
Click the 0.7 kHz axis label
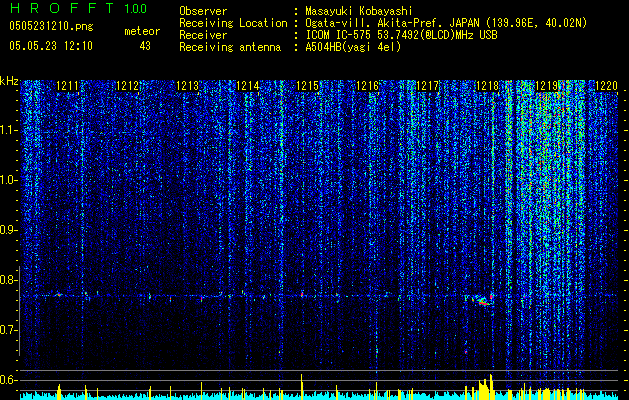pyautogui.click(x=8, y=330)
